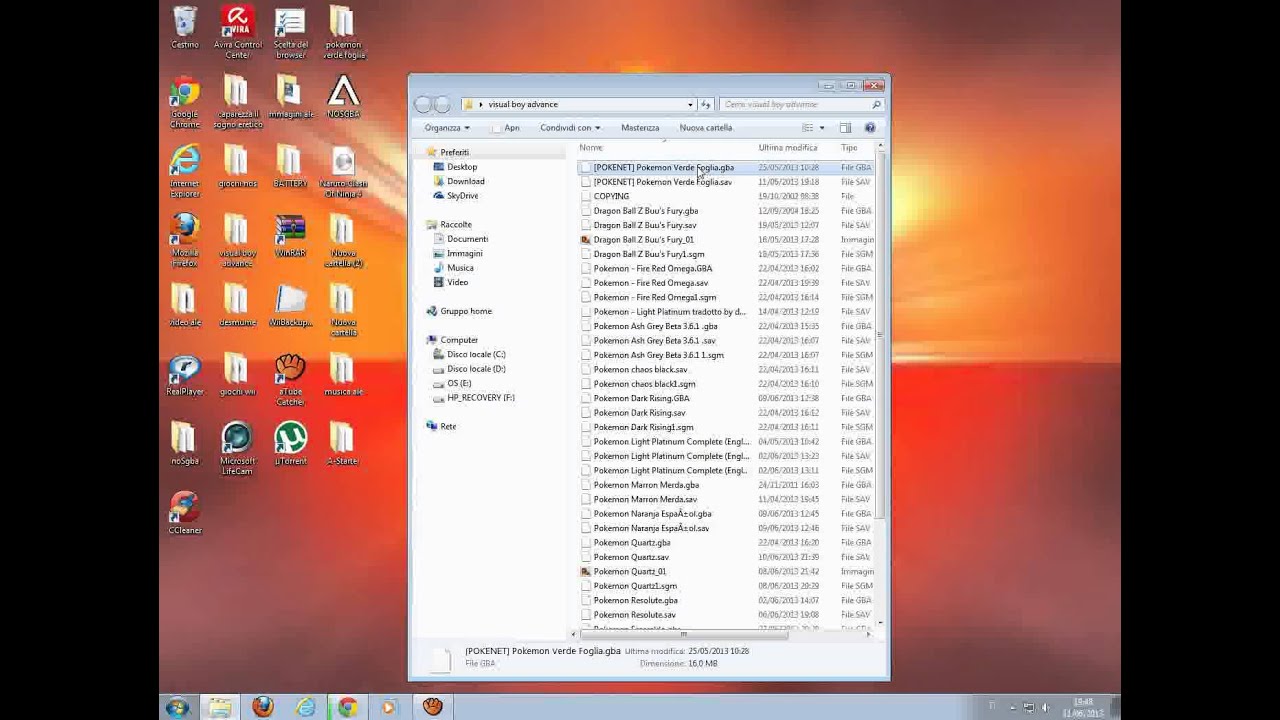Select Dragon Ball Z Buu's Fury.gba file
The width and height of the screenshot is (1280, 720).
click(x=646, y=211)
